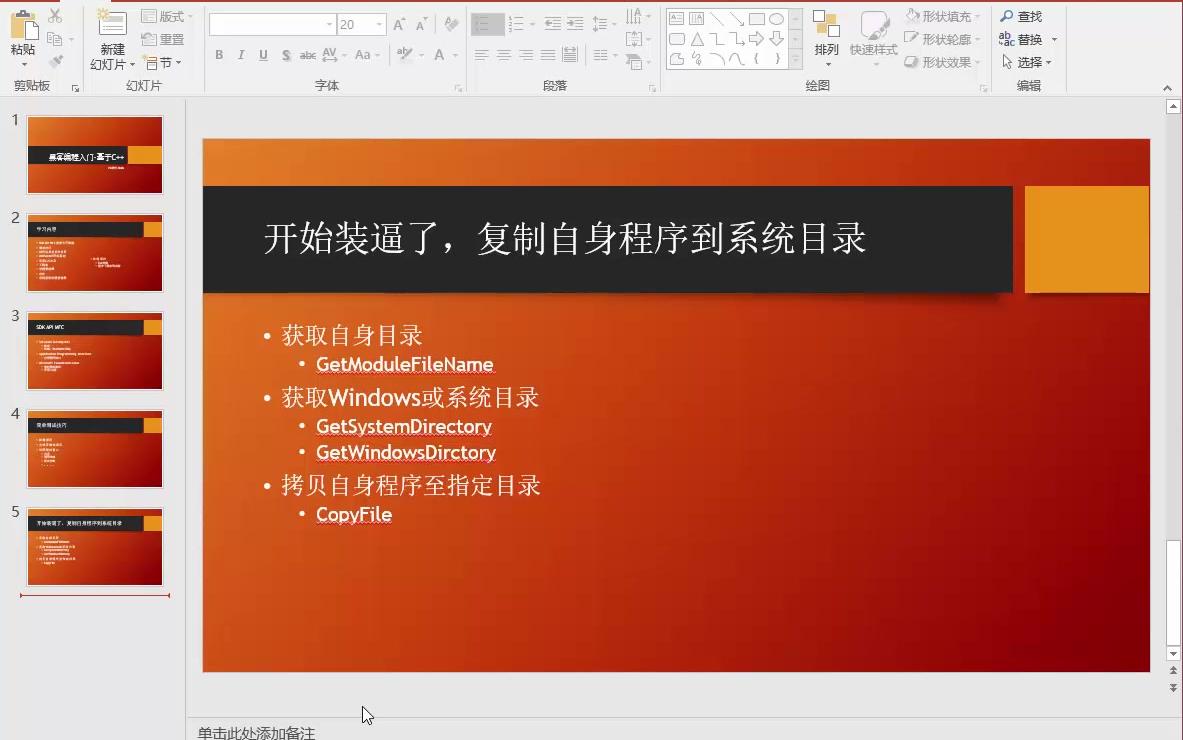This screenshot has width=1183, height=740.
Task: Click the 粘贴 (Paste) icon
Action: 22,28
